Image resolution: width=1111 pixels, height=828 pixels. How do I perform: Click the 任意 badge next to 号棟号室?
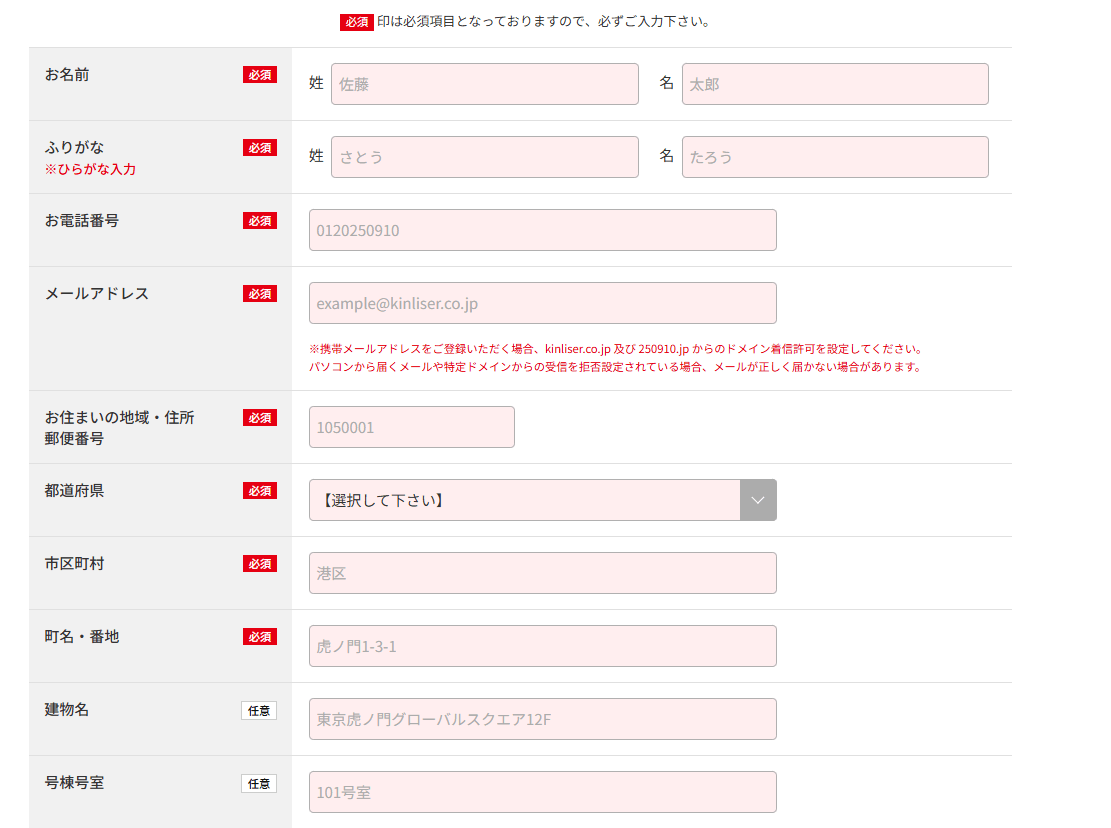(x=259, y=784)
